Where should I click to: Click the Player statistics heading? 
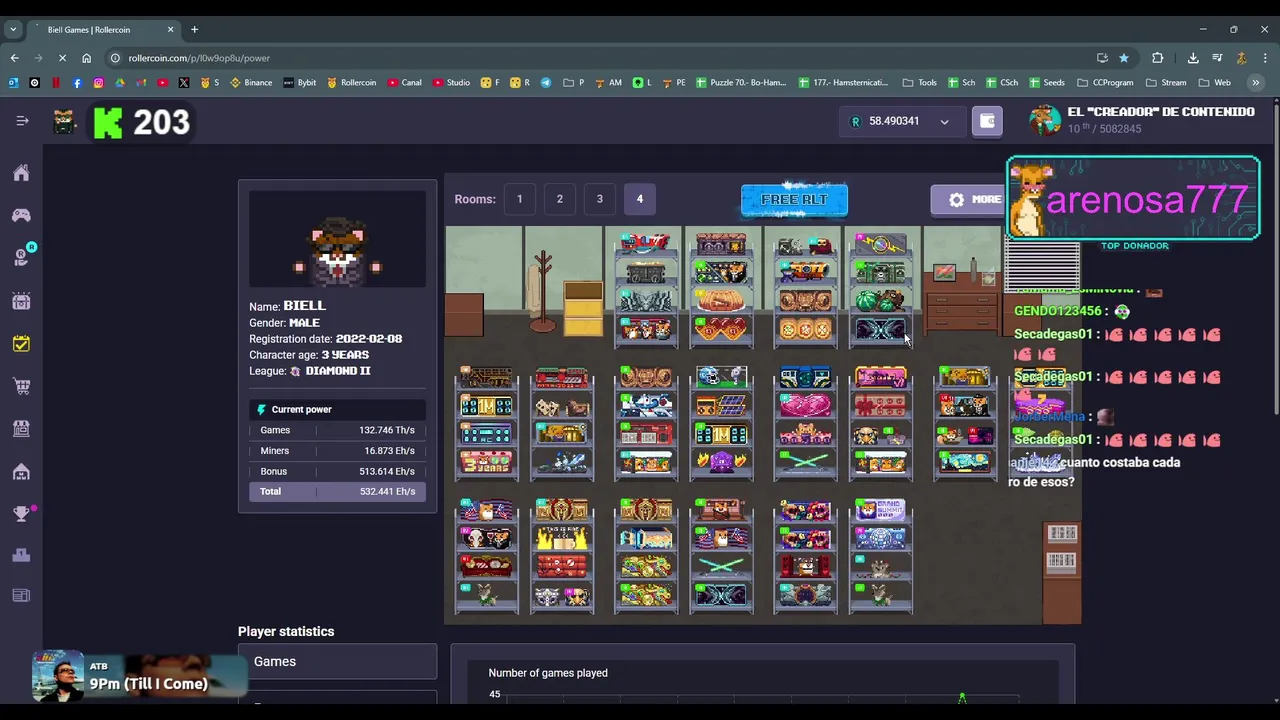point(286,632)
